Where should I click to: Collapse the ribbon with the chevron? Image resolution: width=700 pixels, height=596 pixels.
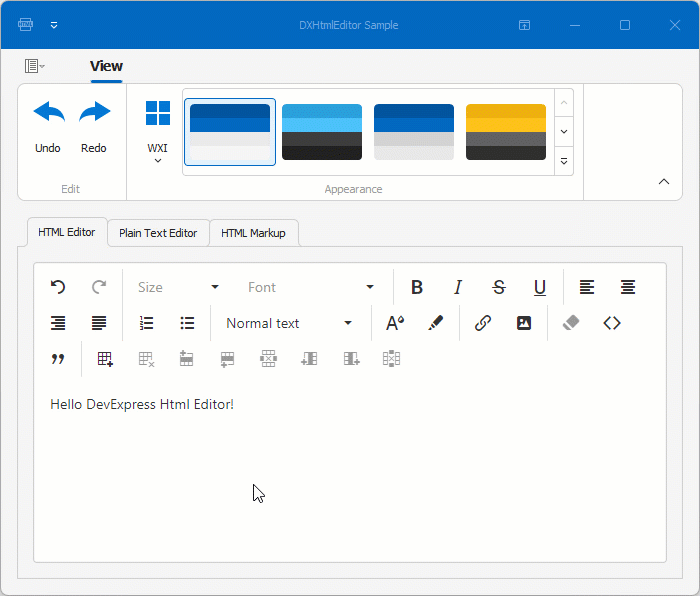(664, 182)
